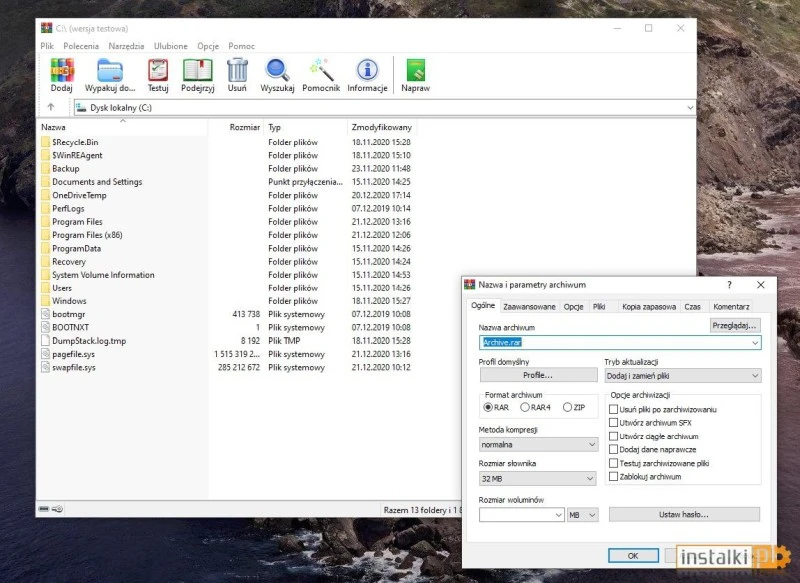
Task: Tick the Zablokuj archiwum checkbox
Action: click(x=614, y=477)
